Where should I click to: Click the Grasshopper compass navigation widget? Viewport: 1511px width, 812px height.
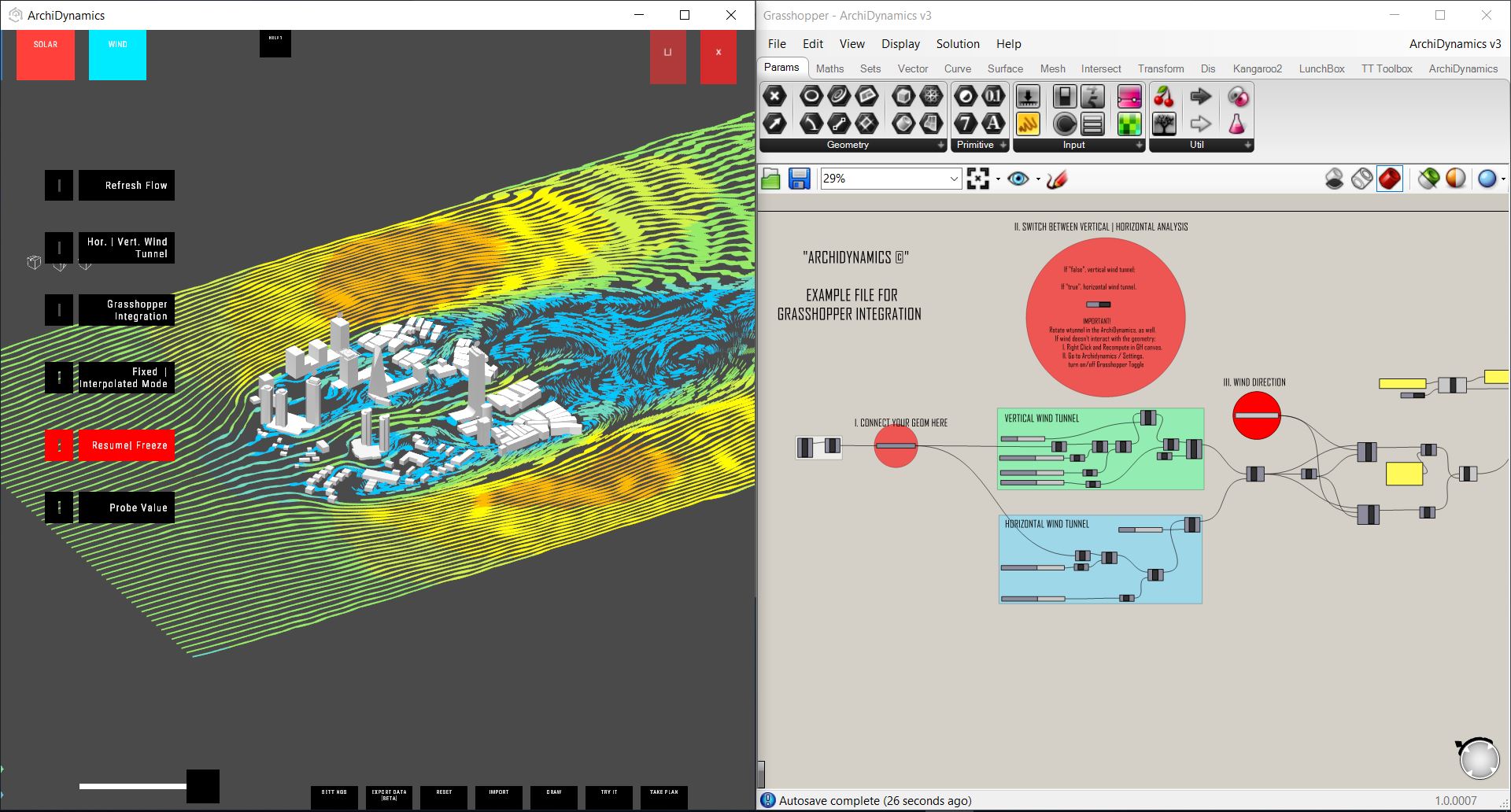[1478, 758]
